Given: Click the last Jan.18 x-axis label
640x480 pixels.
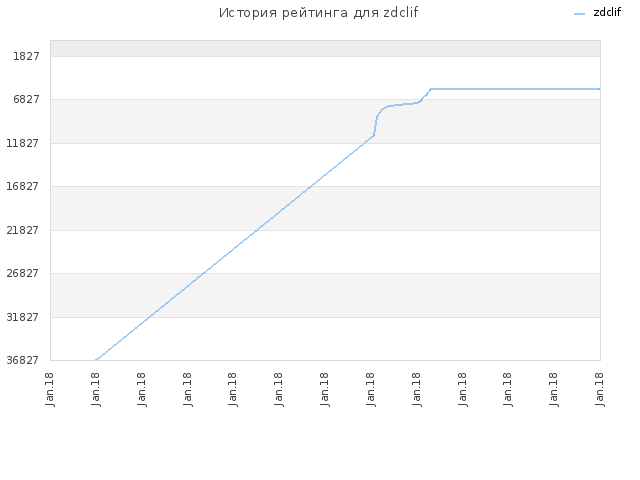Looking at the screenshot, I should pos(599,389).
